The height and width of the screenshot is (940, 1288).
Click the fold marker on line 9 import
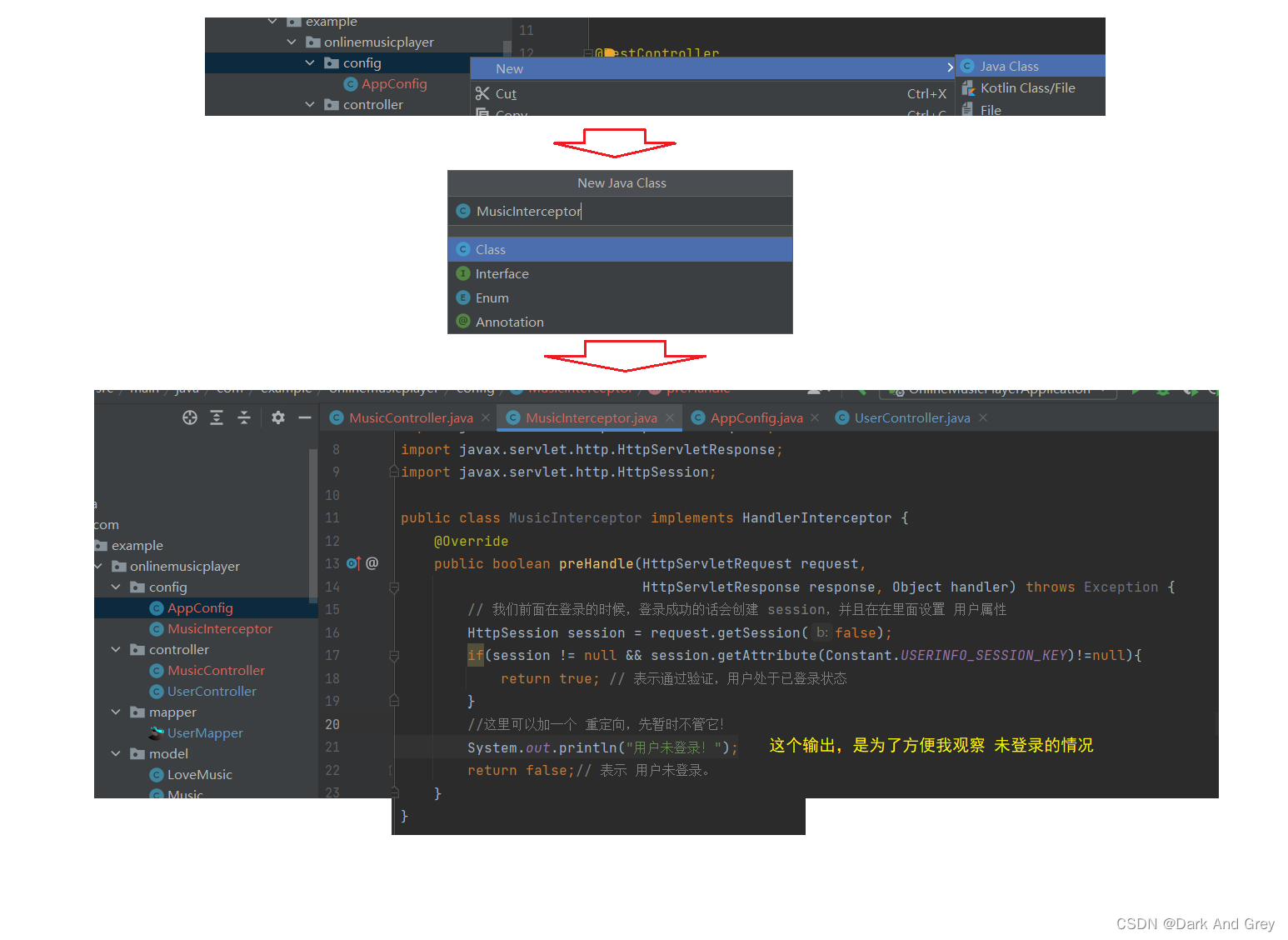click(x=394, y=472)
